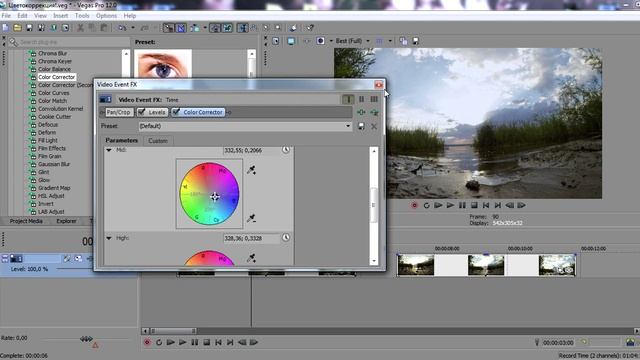
Task: Save preview snapshot to file icon
Action: click(416, 41)
